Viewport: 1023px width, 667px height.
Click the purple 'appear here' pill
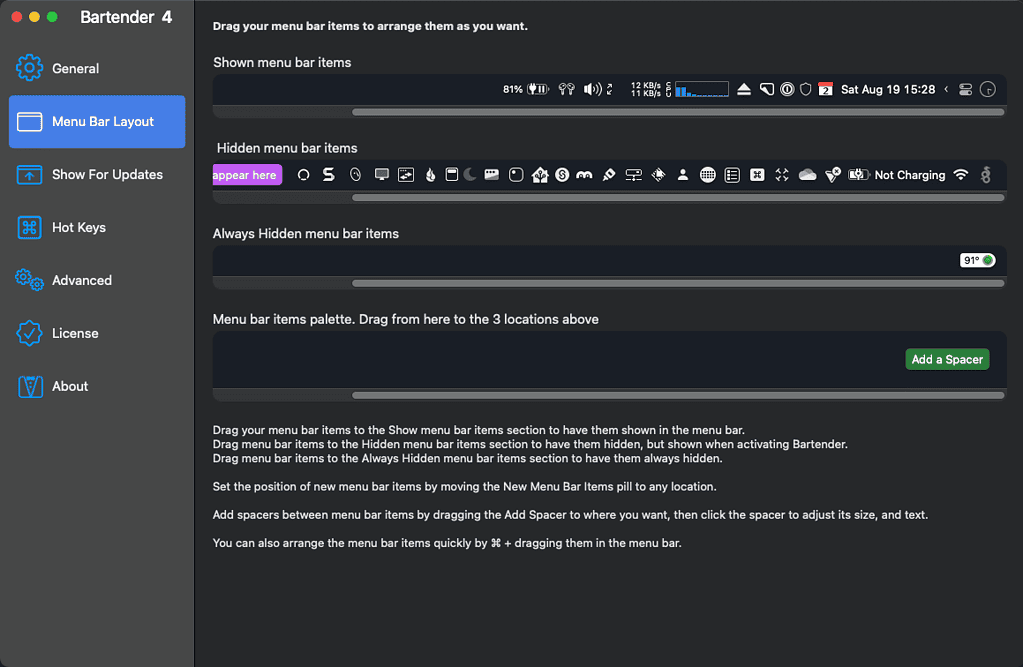point(247,175)
